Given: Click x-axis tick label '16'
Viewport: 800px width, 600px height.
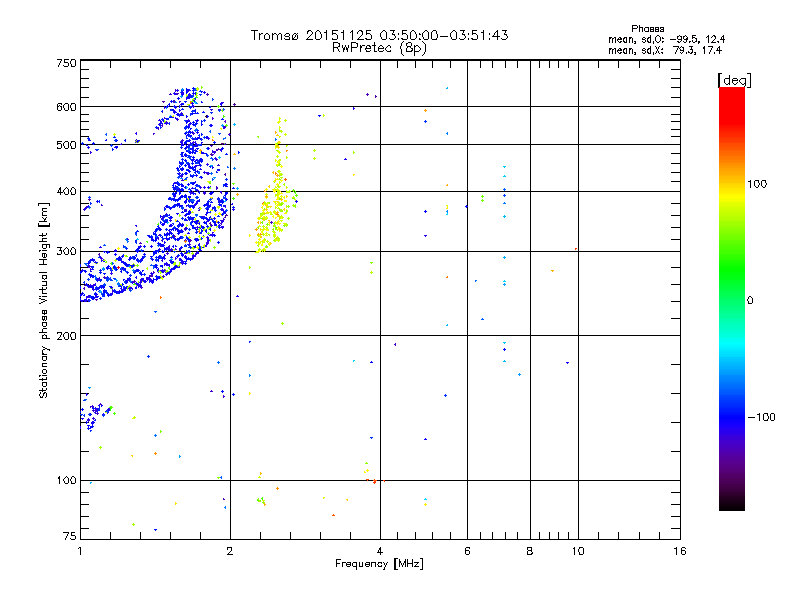Looking at the screenshot, I should click(x=680, y=551).
